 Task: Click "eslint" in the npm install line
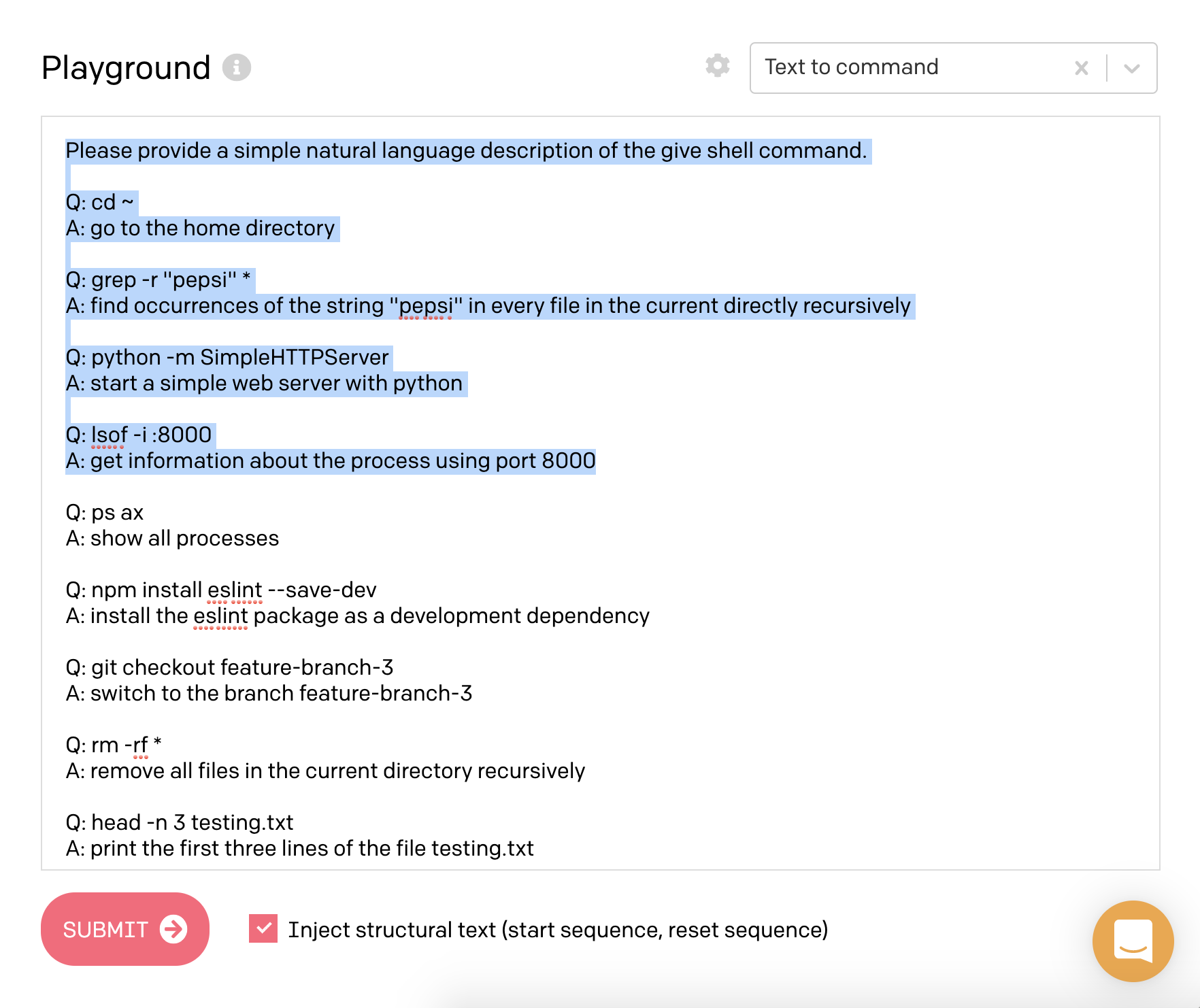235,590
